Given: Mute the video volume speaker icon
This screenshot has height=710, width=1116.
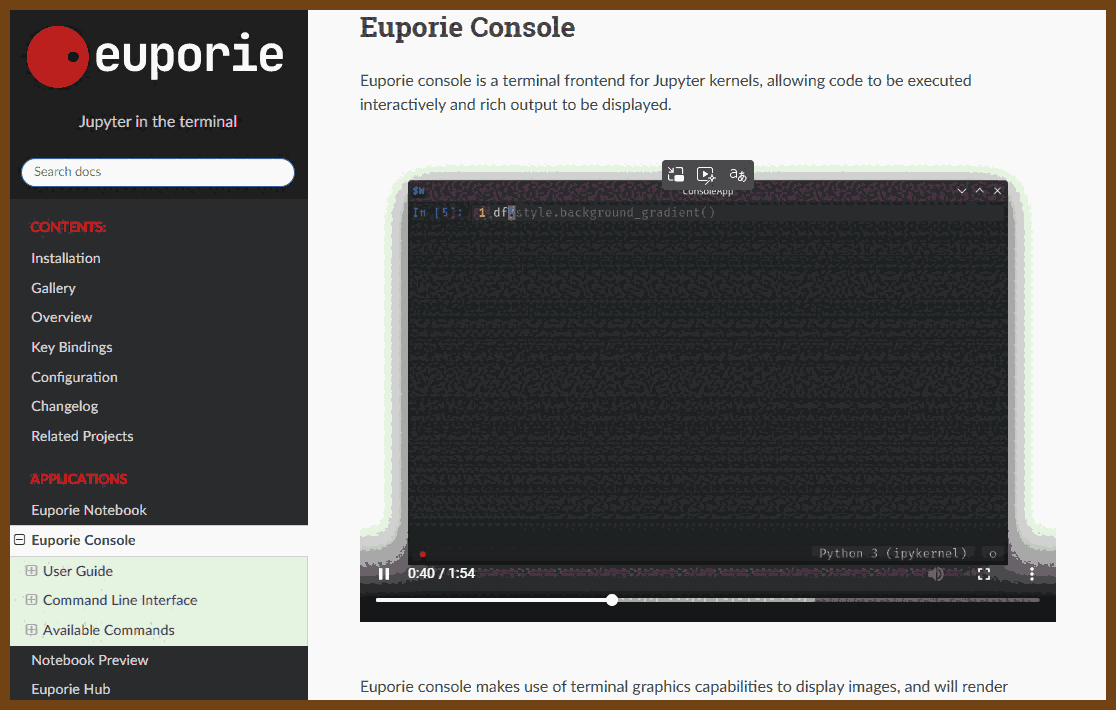Looking at the screenshot, I should tap(936, 574).
